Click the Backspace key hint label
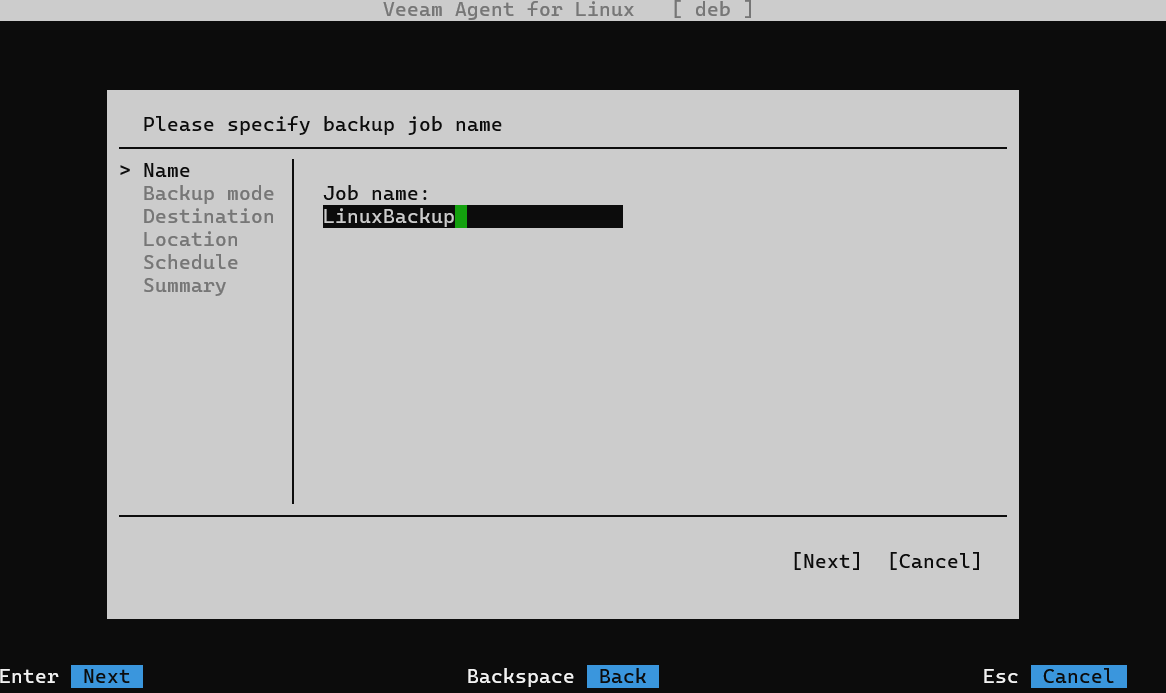The width and height of the screenshot is (1166, 693). click(x=520, y=677)
